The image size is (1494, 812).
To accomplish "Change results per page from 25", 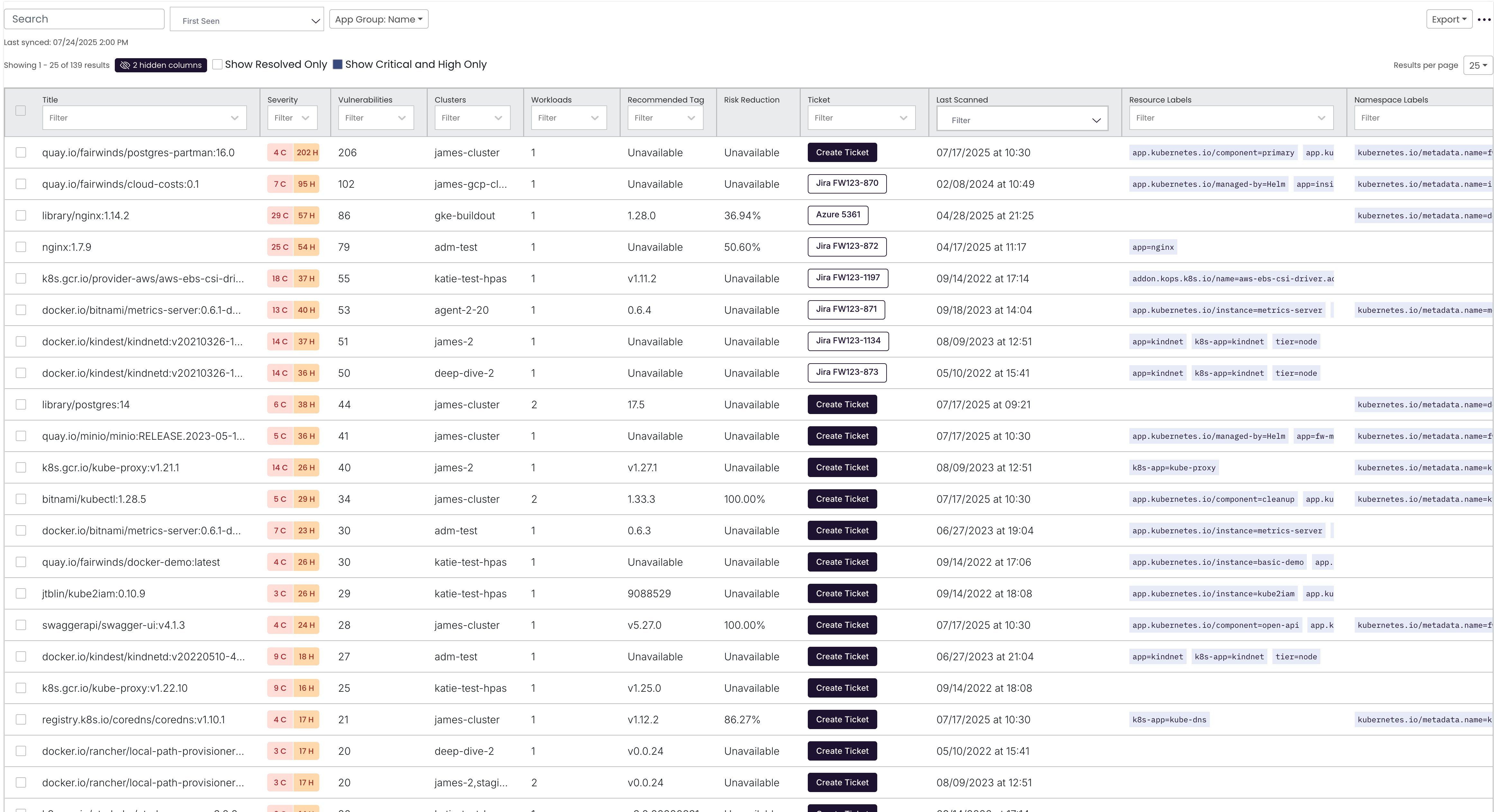I will [1478, 66].
